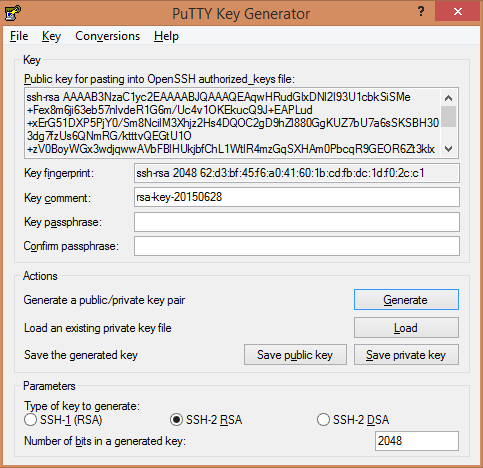Image resolution: width=483 pixels, height=468 pixels.
Task: Close the PuTTY Key Generator window
Action: point(458,12)
